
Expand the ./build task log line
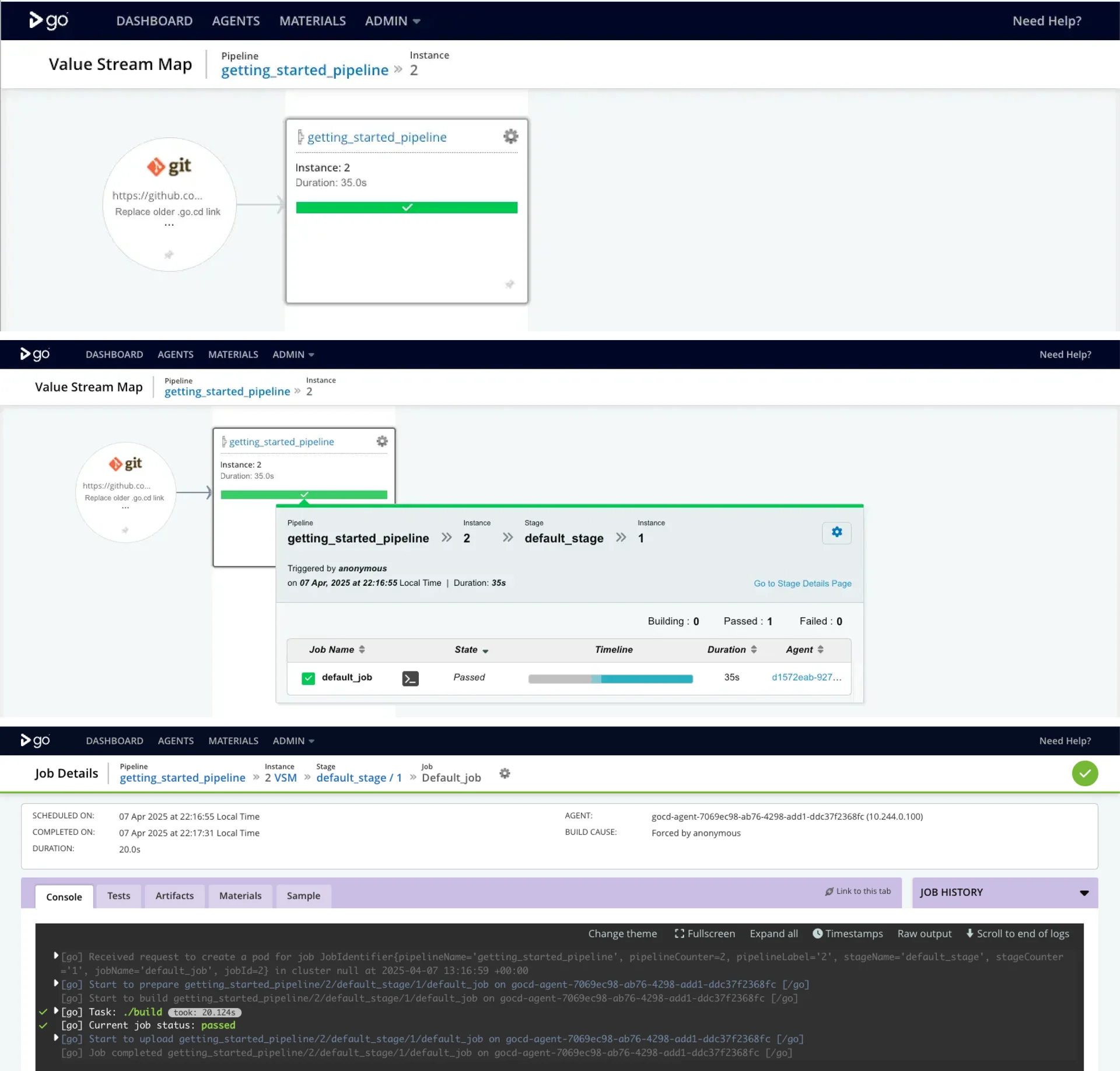tap(56, 1011)
